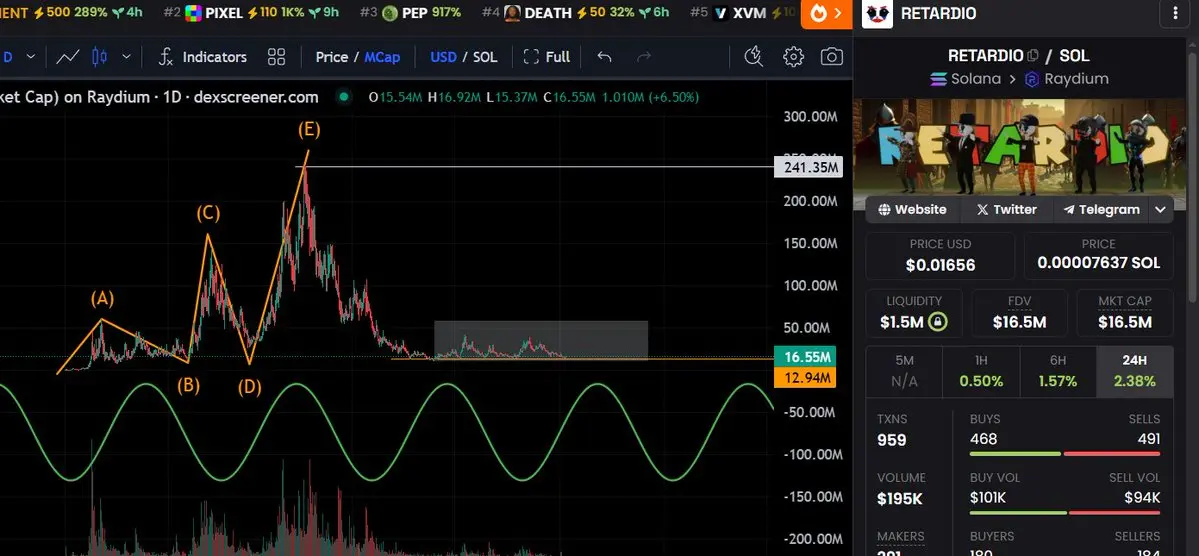Open the layout grid templates icon
1199x556 pixels.
[x=276, y=57]
